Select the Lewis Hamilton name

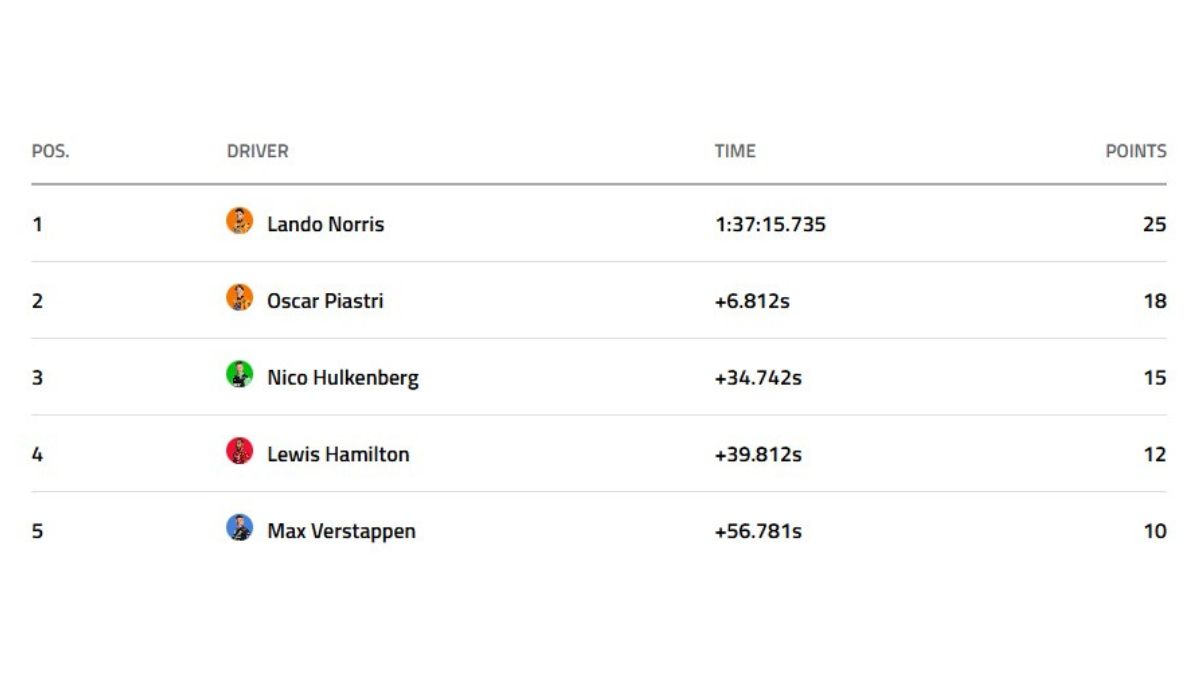click(338, 454)
